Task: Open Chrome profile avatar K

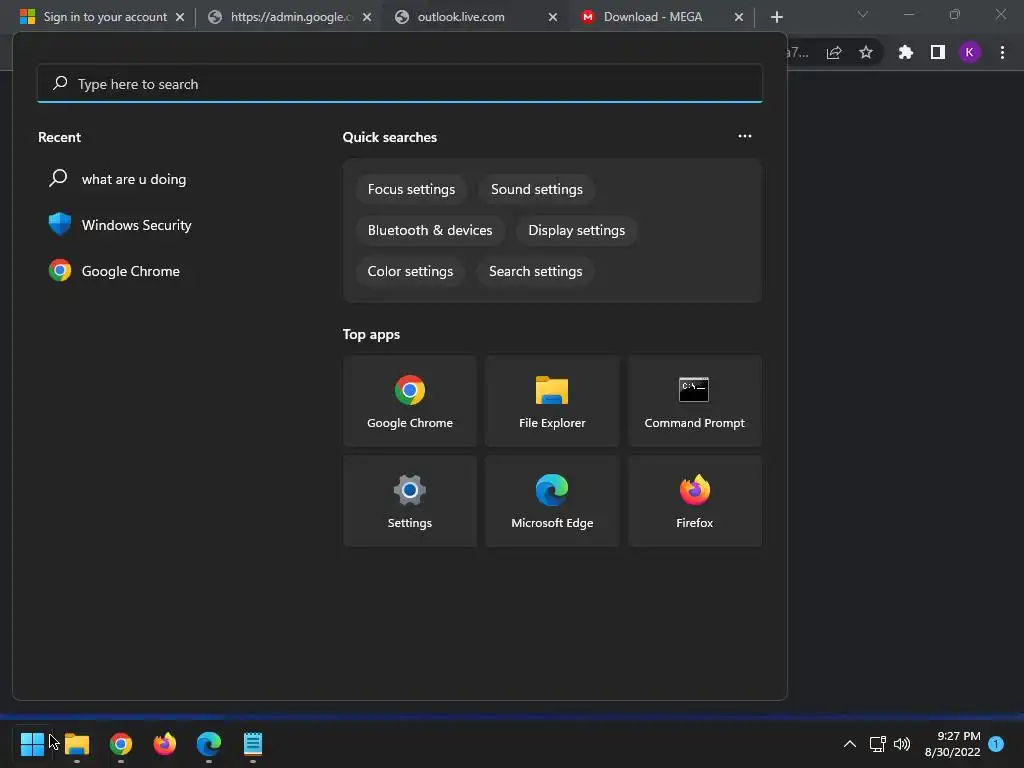Action: coord(969,52)
